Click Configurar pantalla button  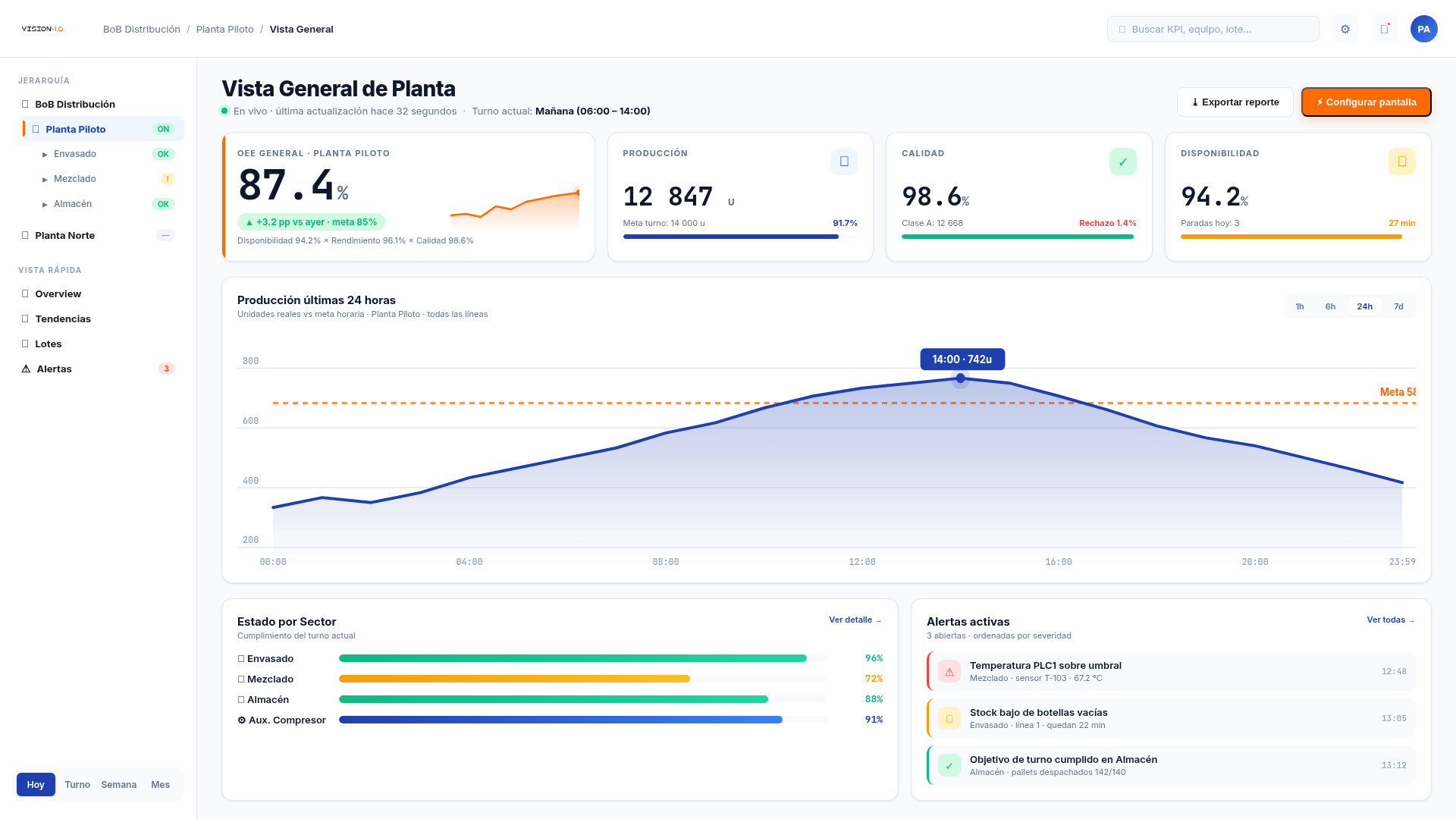(1367, 102)
